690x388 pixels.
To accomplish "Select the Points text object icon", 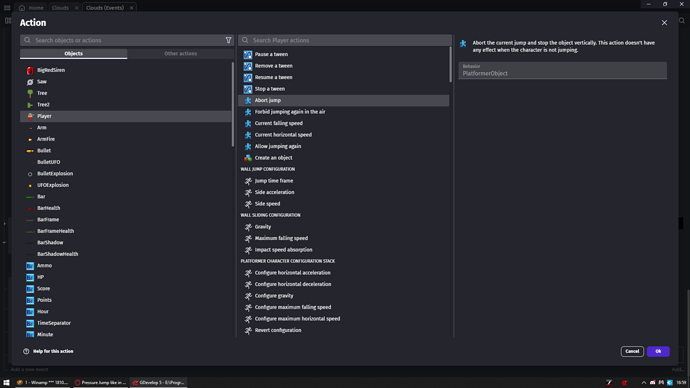I will point(30,300).
